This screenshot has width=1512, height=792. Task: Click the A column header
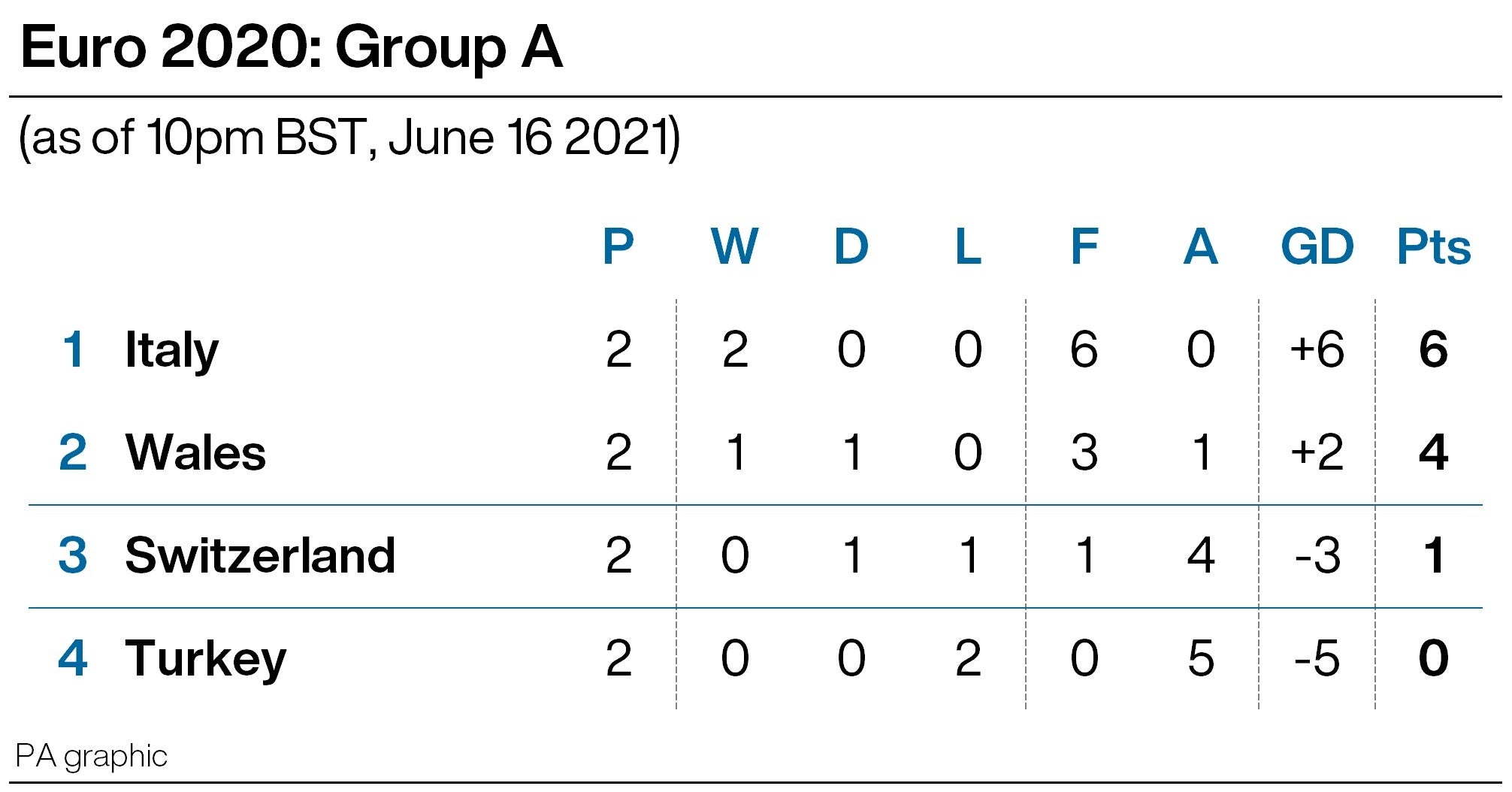[1200, 246]
